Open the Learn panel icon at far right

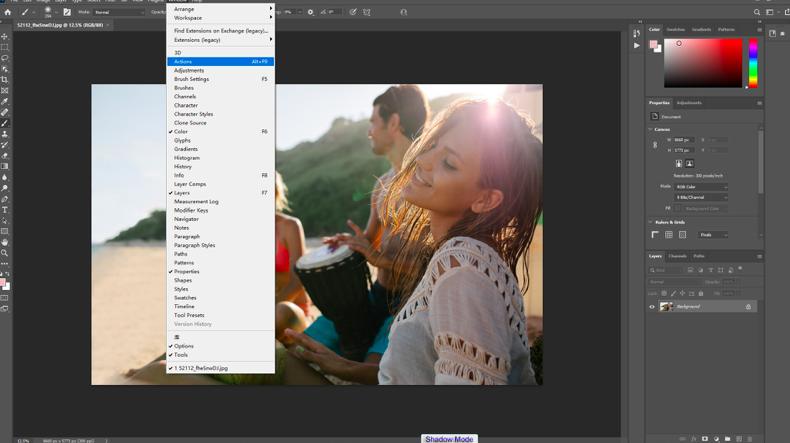tap(772, 33)
